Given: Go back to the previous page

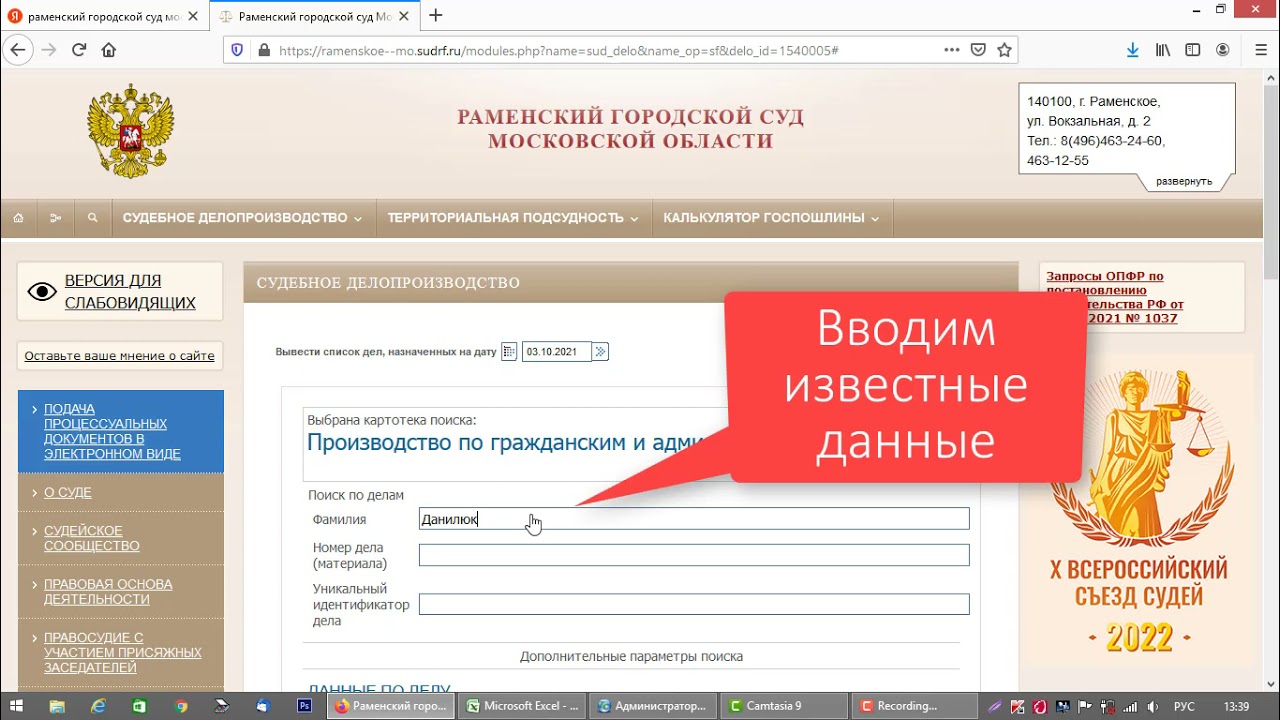Looking at the screenshot, I should [x=19, y=50].
